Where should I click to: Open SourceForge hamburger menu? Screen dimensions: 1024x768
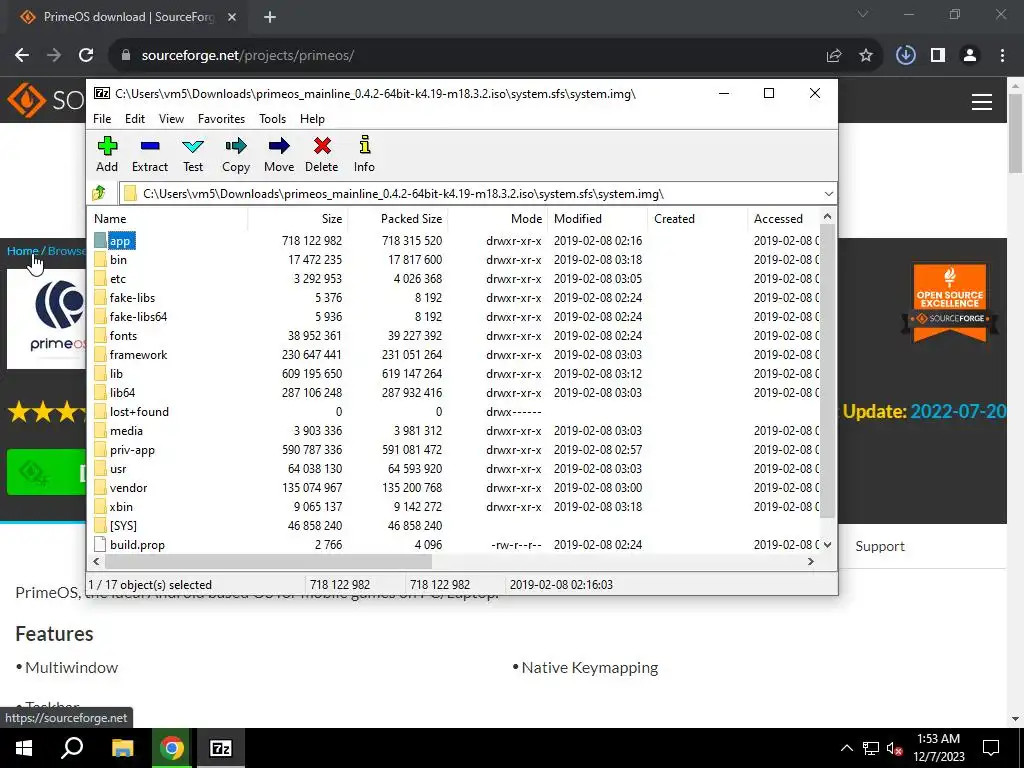coord(982,102)
